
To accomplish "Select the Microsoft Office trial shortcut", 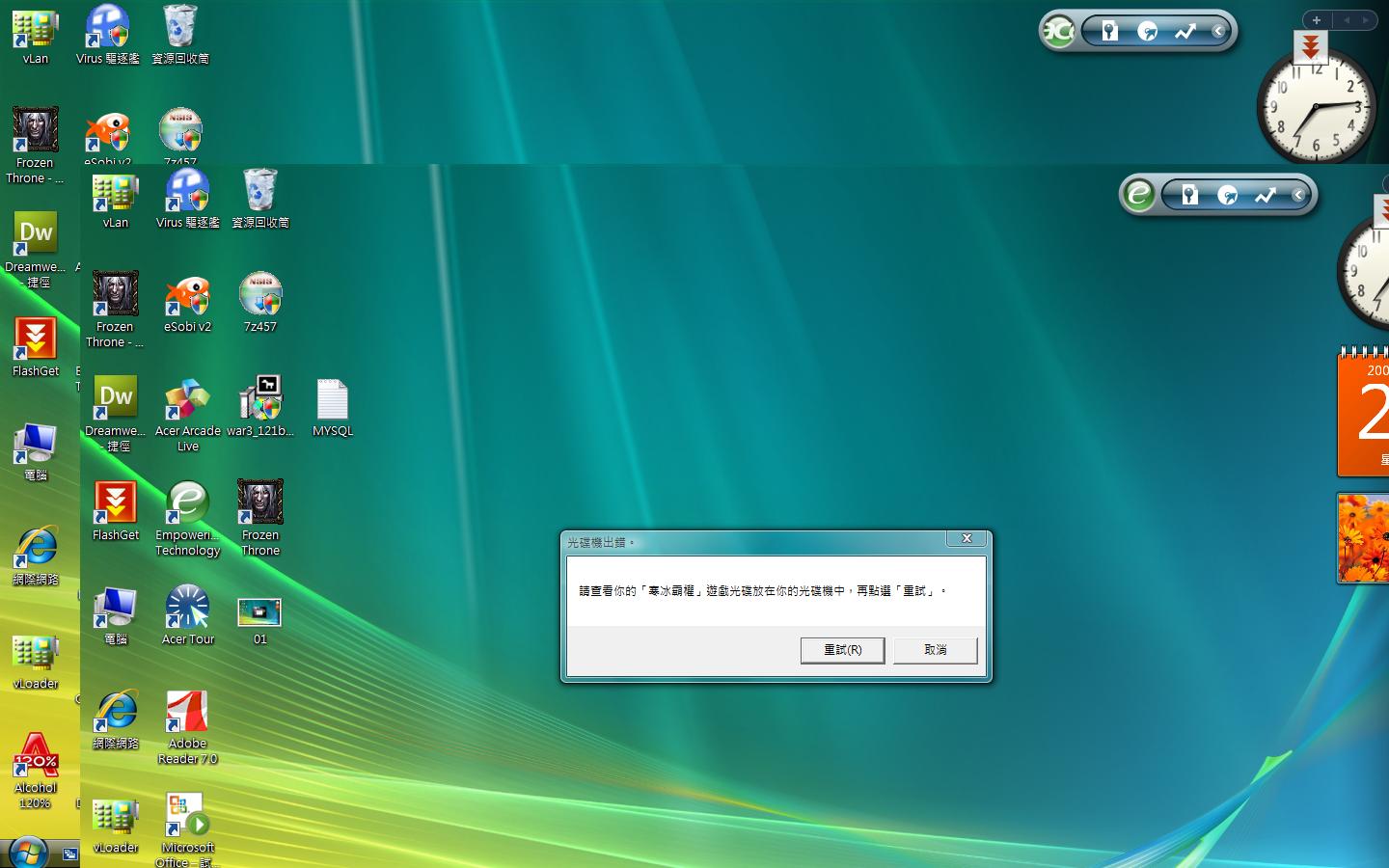I will click(187, 817).
